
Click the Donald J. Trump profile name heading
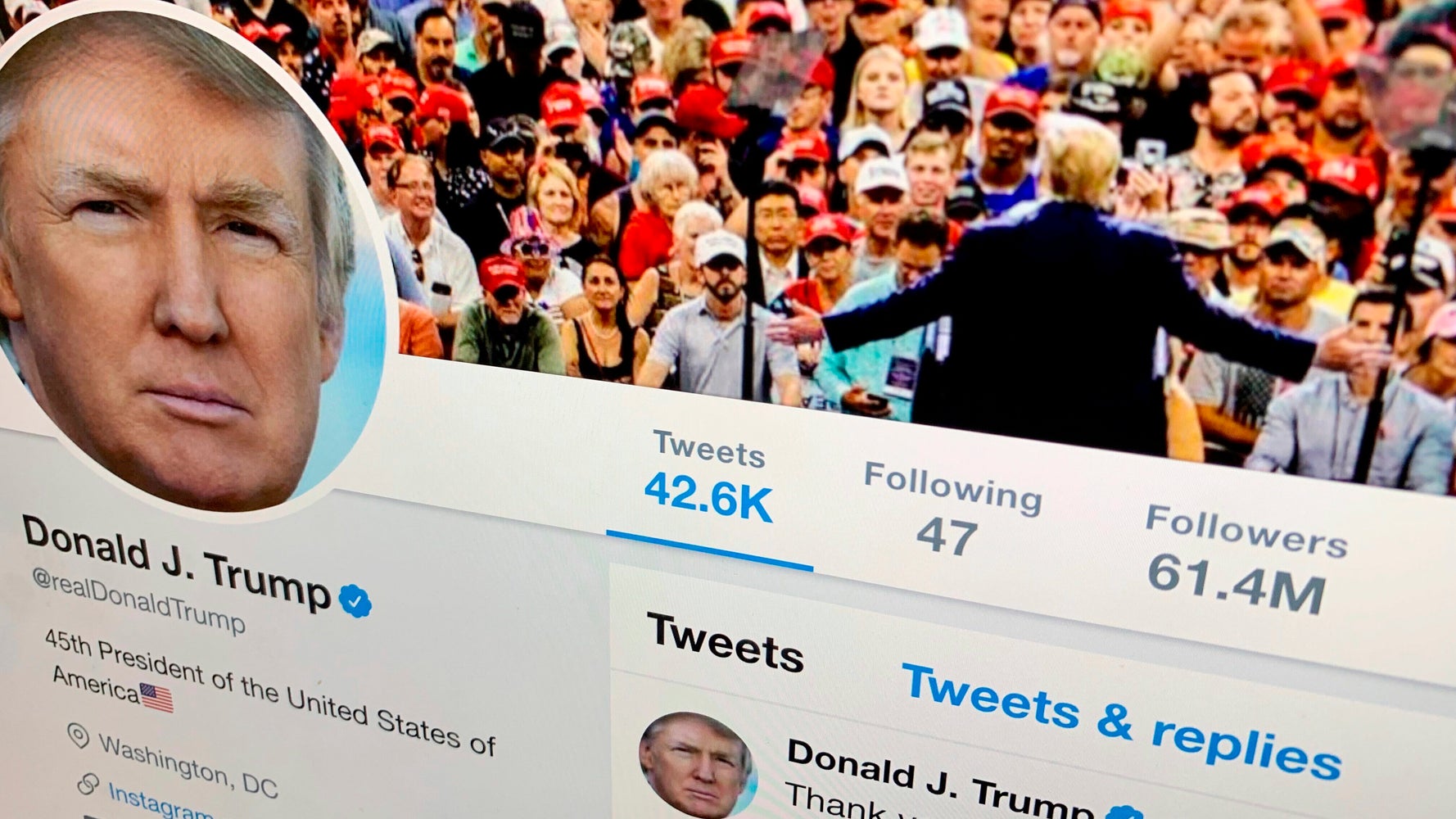tap(176, 563)
